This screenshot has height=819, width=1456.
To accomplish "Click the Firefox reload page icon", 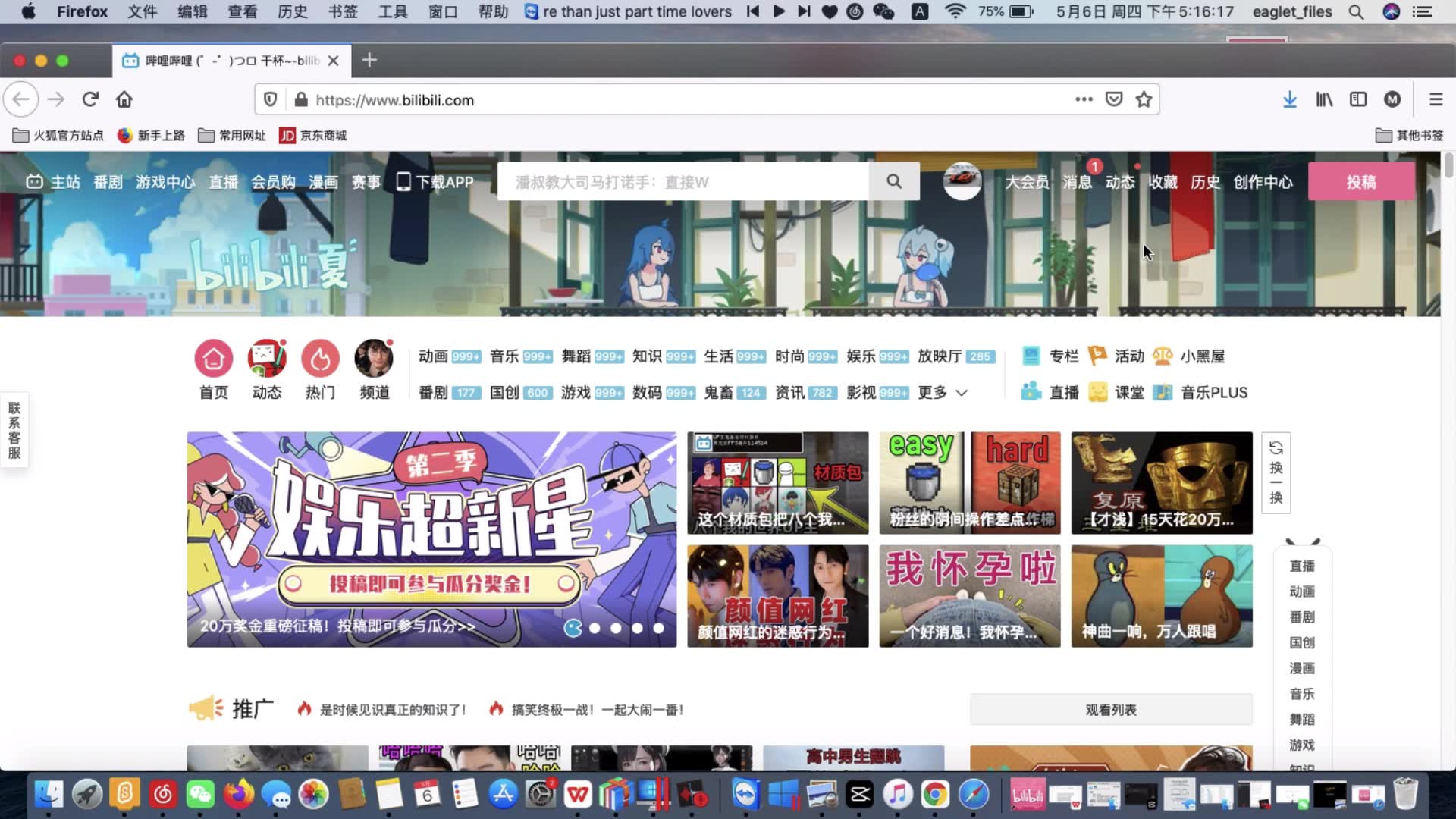I will (x=90, y=99).
